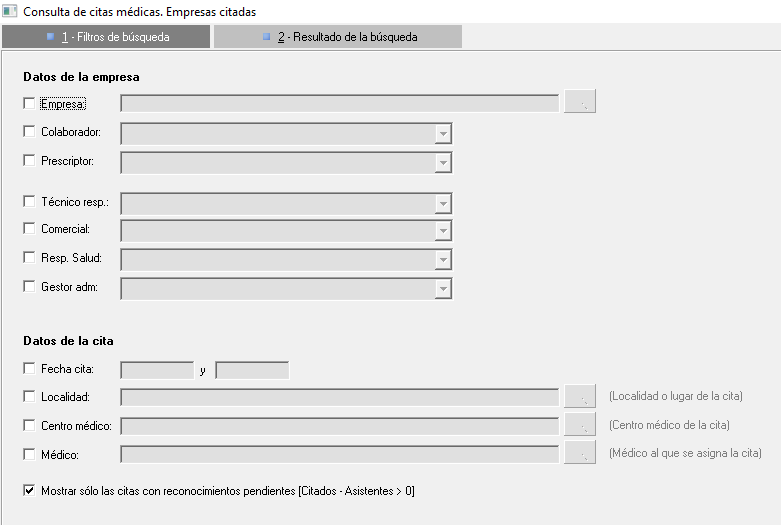Open the Prescriptor dropdown

tap(443, 163)
